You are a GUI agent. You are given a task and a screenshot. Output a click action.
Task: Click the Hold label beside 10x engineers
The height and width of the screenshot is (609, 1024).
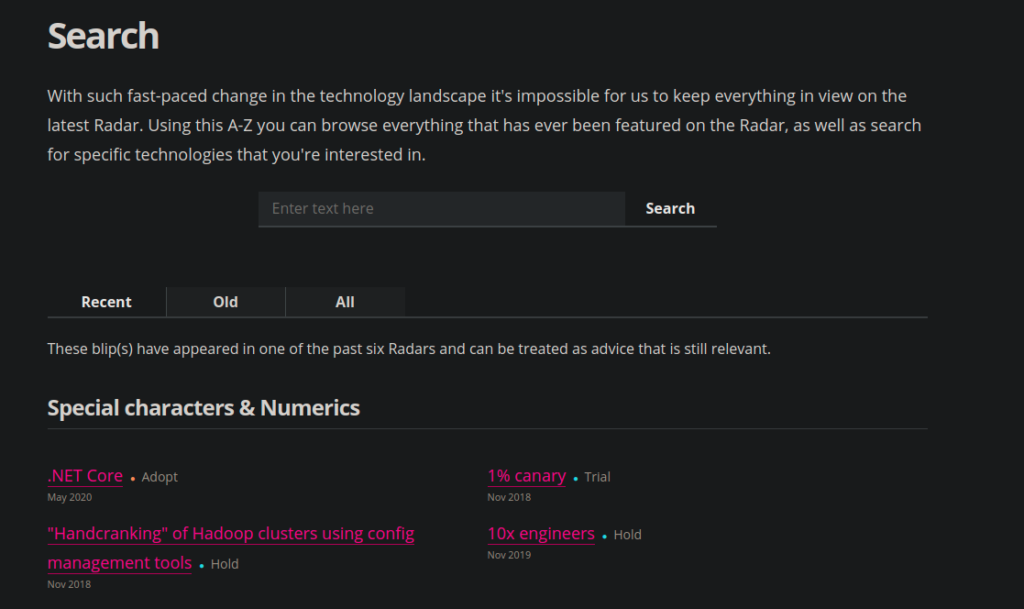(628, 535)
